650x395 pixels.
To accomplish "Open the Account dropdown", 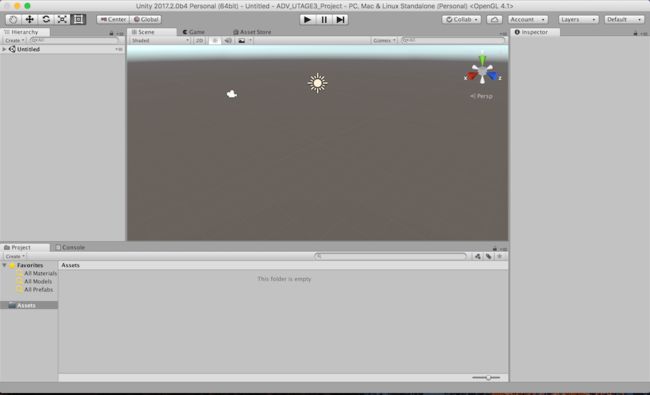I will [x=527, y=19].
